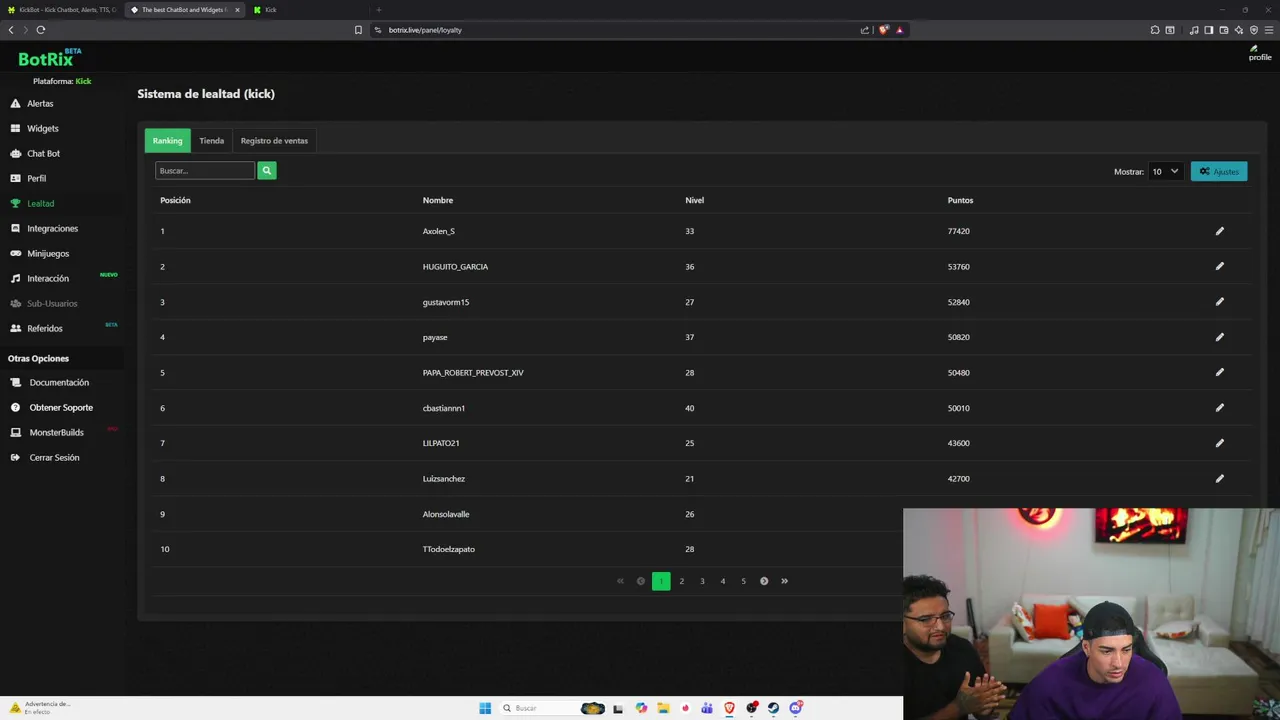Click the points value 77420
The height and width of the screenshot is (720, 1280).
959,231
